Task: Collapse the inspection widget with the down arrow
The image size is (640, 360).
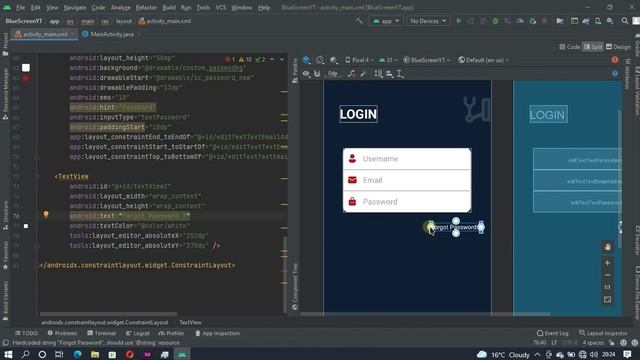Action: (282, 60)
